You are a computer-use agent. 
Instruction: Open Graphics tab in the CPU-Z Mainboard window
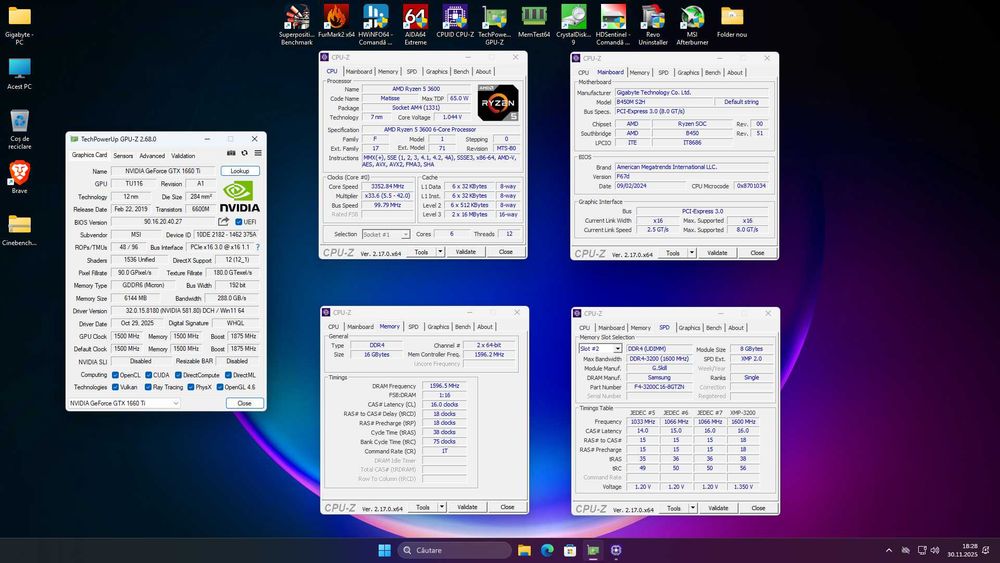pyautogui.click(x=688, y=73)
